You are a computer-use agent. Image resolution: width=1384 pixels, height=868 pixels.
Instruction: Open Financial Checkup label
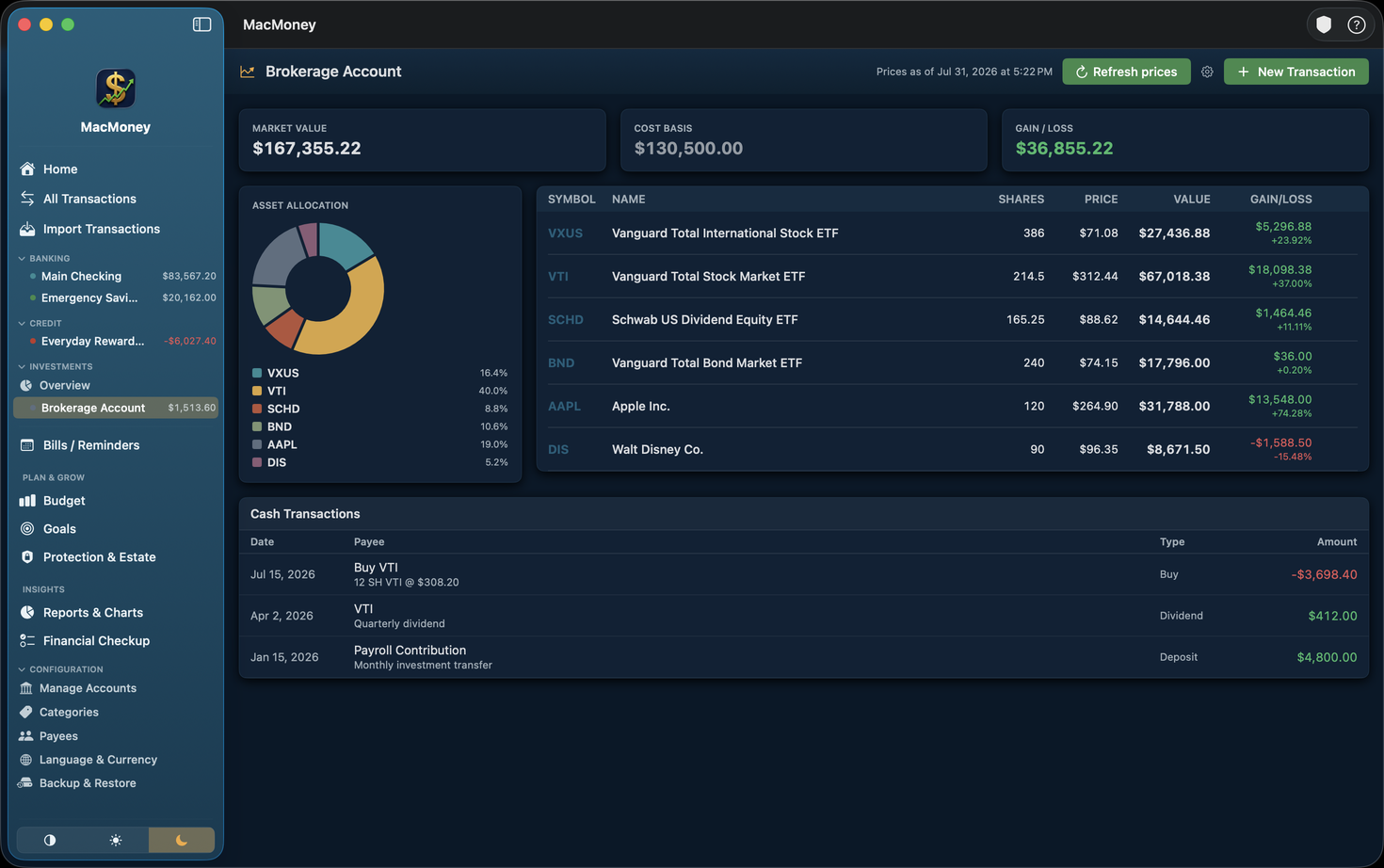(96, 641)
